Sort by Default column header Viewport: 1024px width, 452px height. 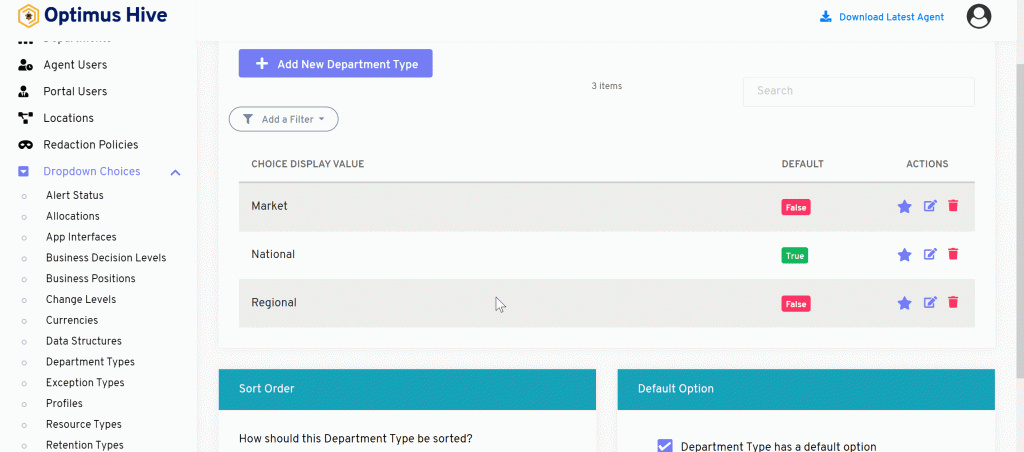point(803,164)
